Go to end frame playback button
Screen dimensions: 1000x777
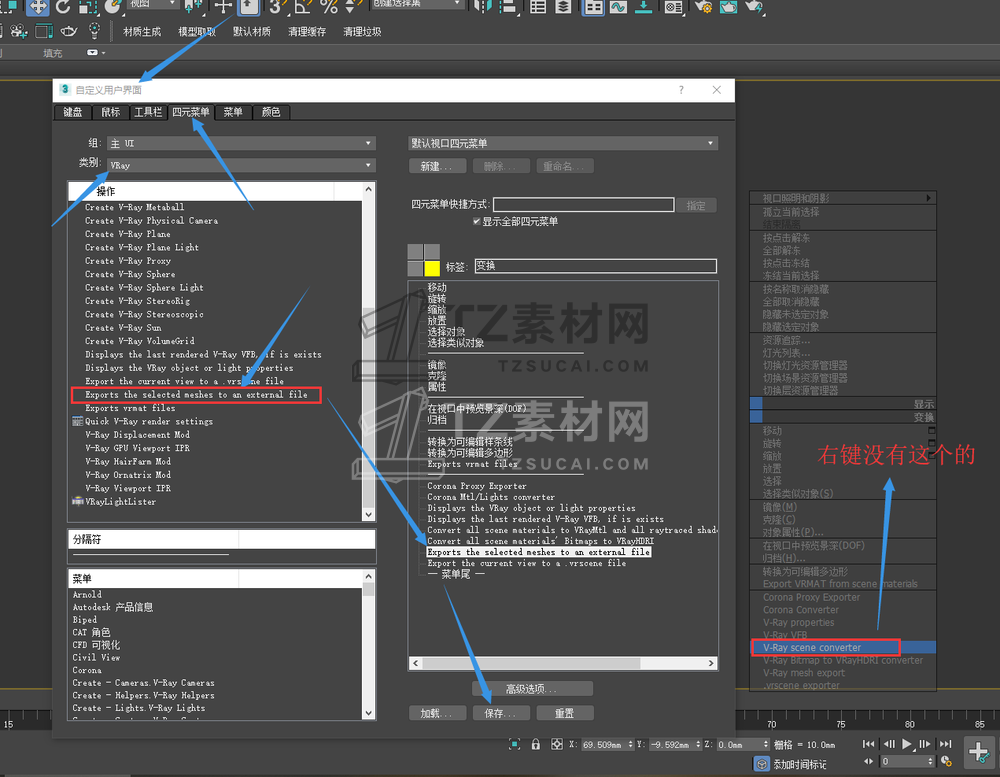click(x=946, y=744)
